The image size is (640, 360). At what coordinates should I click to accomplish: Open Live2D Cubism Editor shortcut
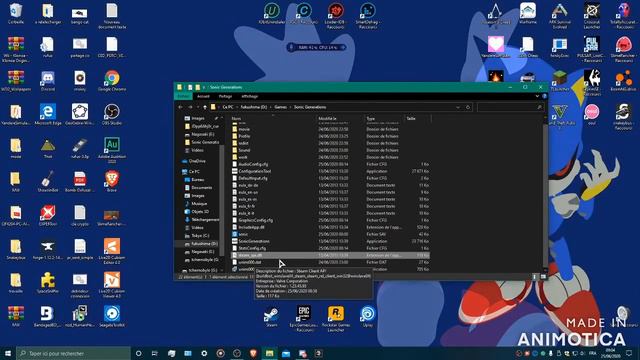click(x=112, y=251)
